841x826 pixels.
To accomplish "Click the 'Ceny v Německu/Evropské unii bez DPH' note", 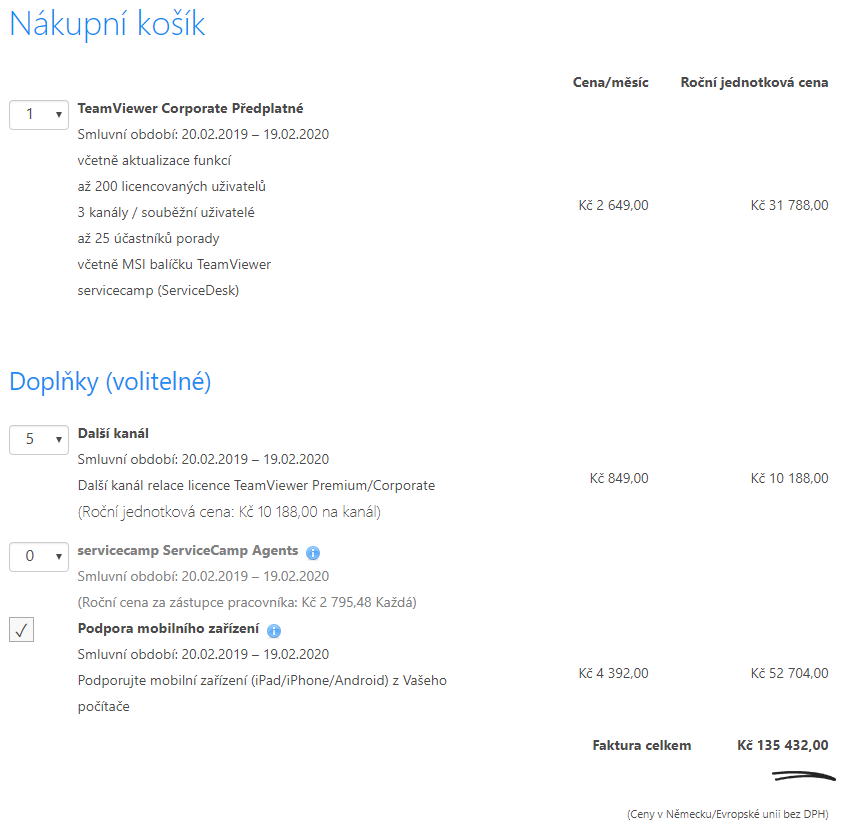I will (727, 814).
